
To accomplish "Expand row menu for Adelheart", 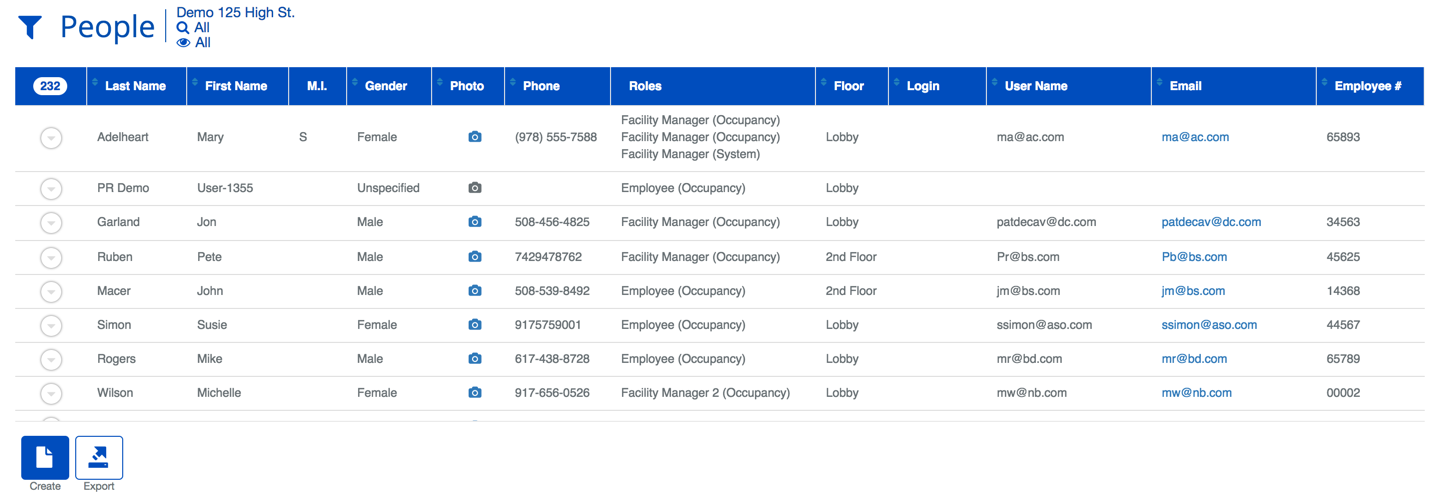I will tap(51, 138).
